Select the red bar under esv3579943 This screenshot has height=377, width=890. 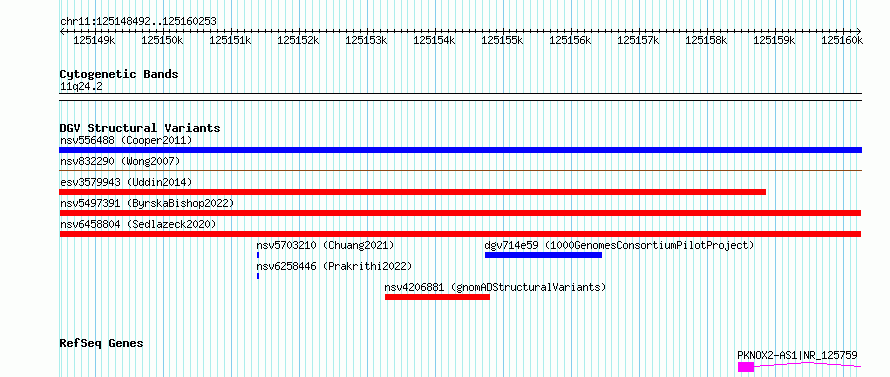click(x=413, y=192)
